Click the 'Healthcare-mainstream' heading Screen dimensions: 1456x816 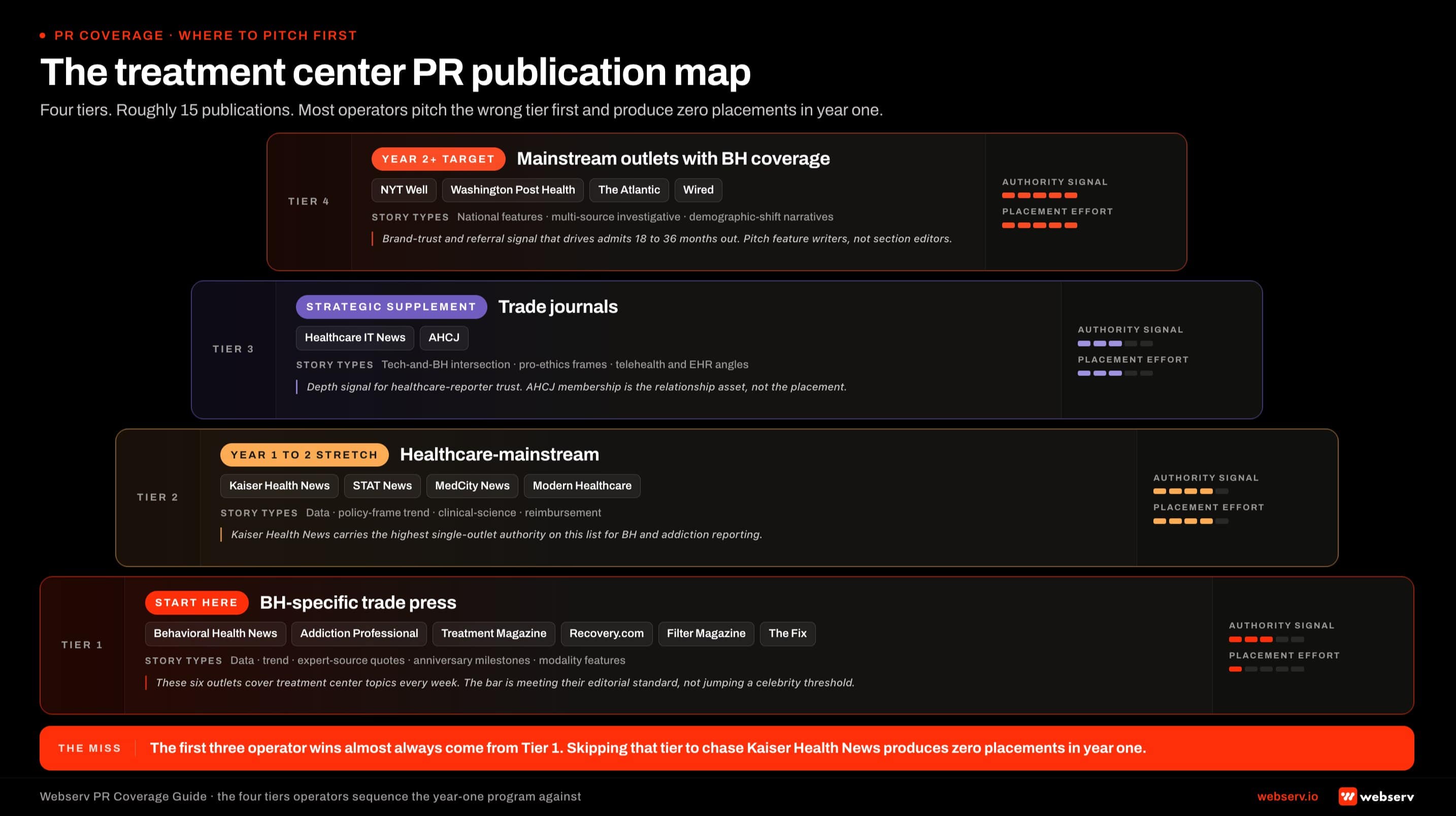[x=500, y=454]
